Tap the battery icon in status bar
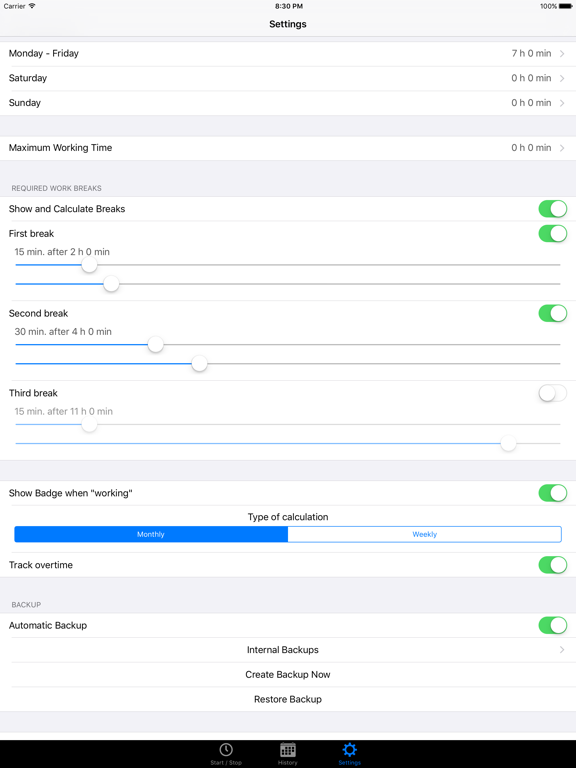 pos(565,6)
